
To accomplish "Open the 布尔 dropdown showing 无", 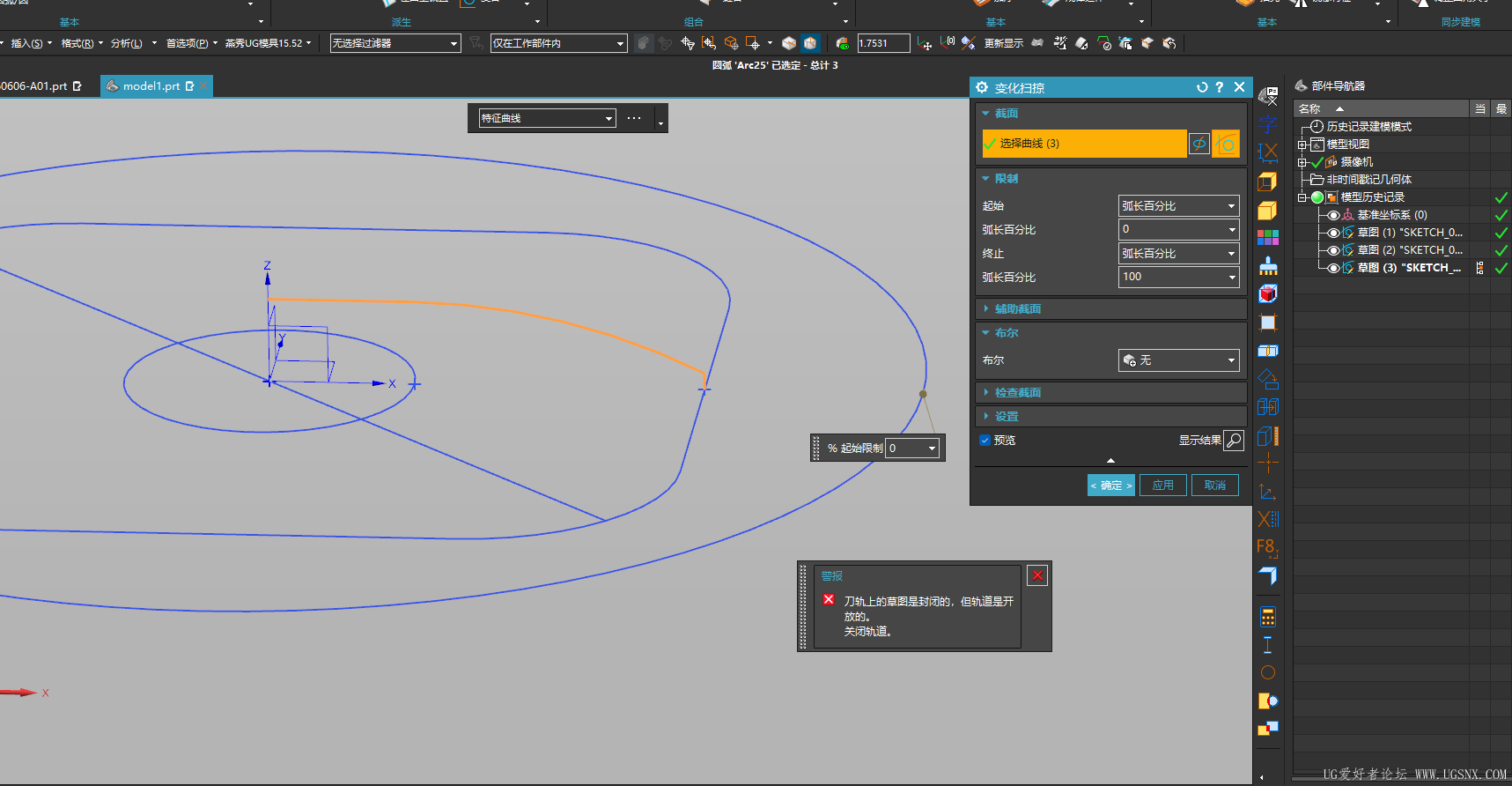I will click(1178, 360).
